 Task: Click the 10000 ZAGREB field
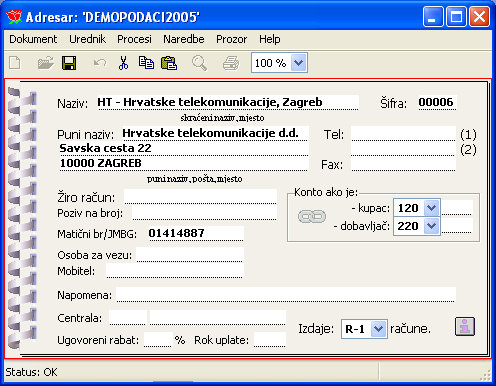184,164
